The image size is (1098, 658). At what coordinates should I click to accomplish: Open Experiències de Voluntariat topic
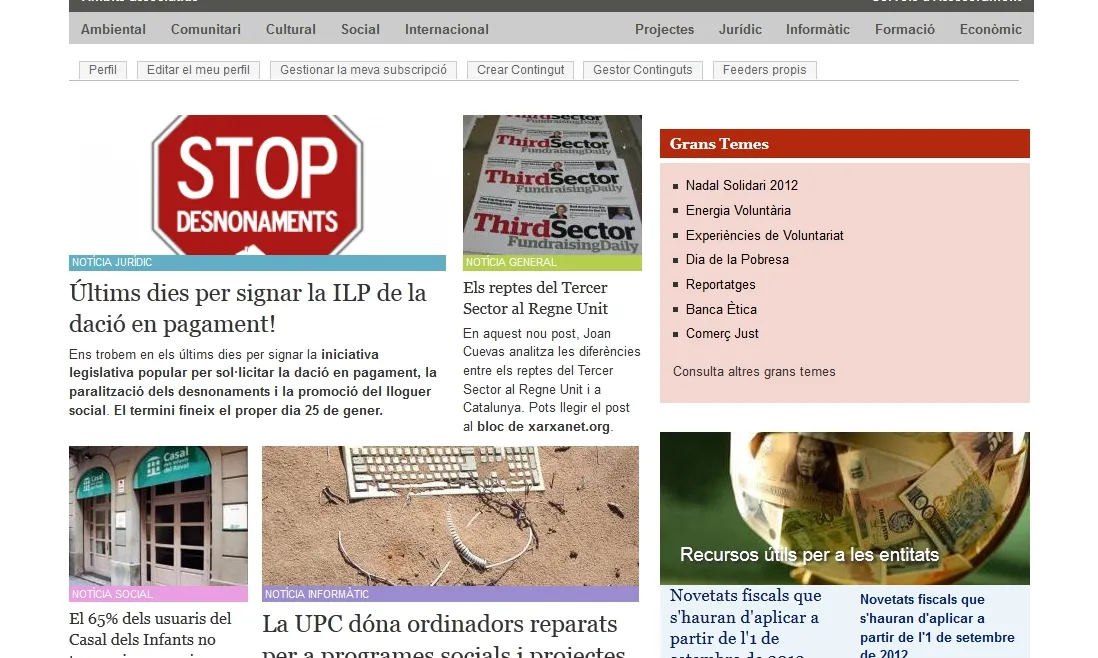tap(765, 236)
